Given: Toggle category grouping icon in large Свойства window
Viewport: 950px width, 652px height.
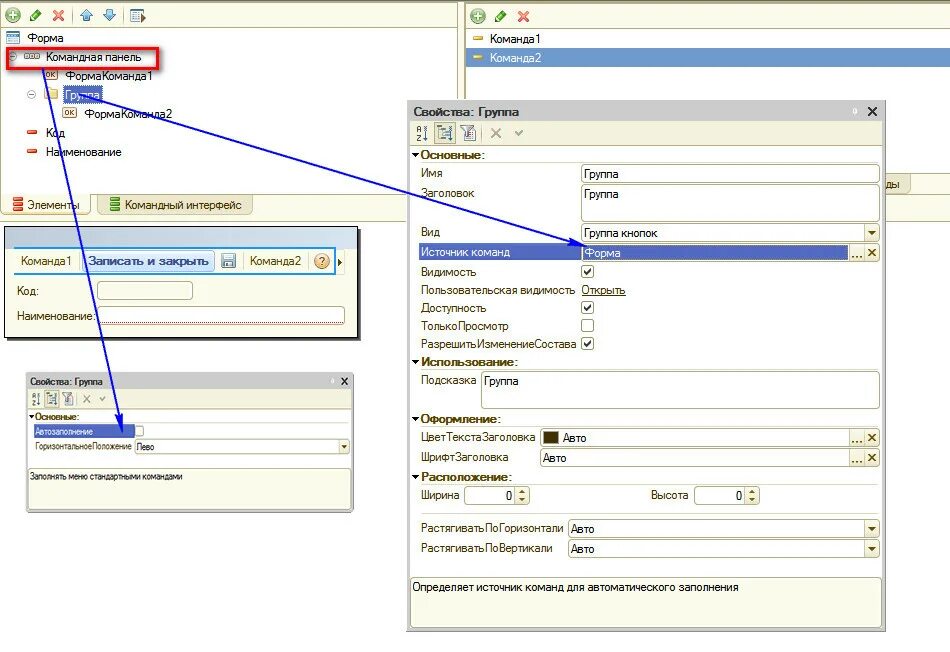Looking at the screenshot, I should 445,133.
